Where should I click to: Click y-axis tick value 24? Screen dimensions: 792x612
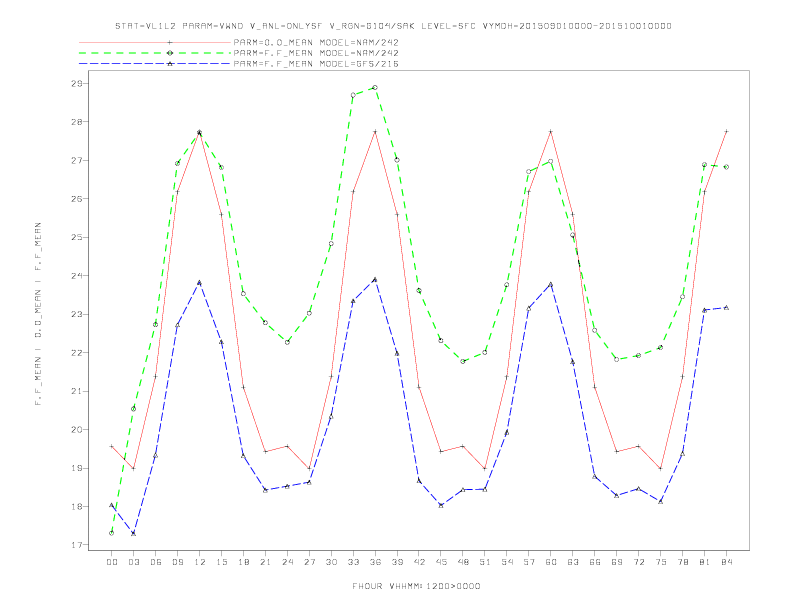pyautogui.click(x=77, y=276)
